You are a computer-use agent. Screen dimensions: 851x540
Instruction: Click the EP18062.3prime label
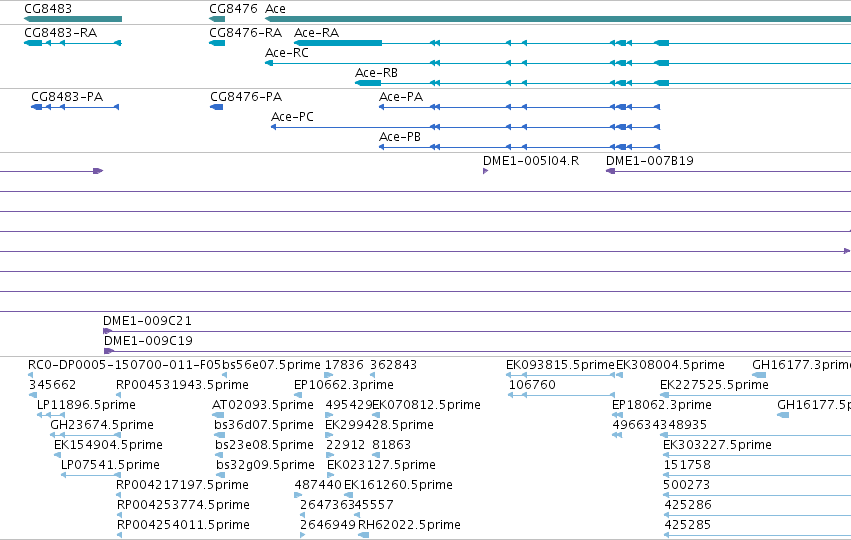(662, 405)
